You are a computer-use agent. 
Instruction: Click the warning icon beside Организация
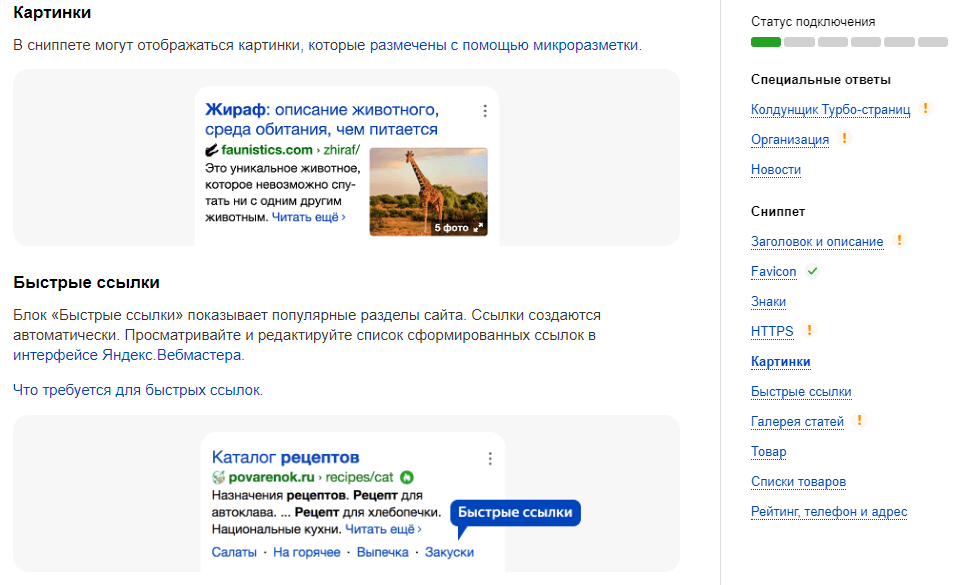844,138
